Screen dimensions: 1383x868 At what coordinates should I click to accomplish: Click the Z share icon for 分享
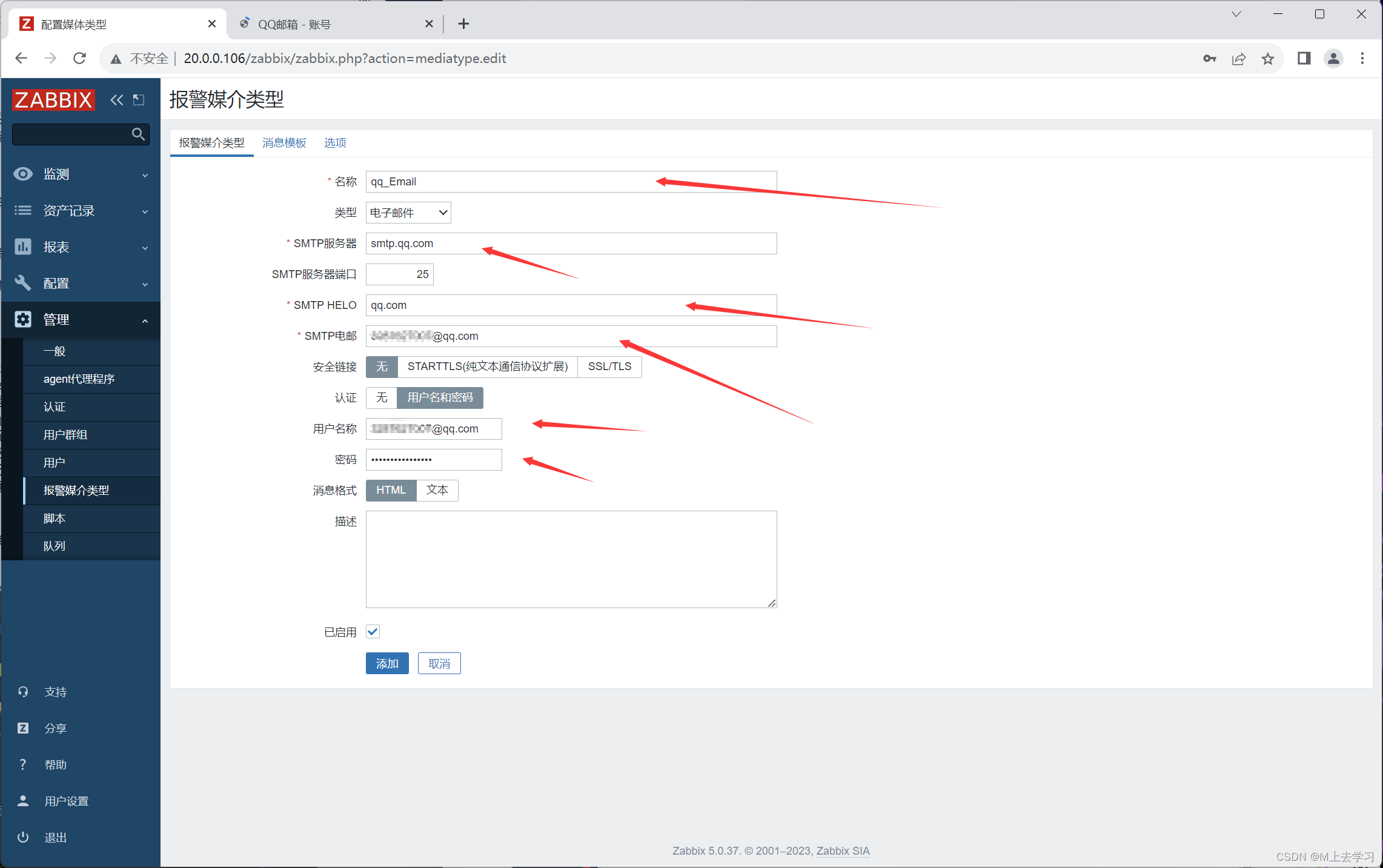(23, 728)
